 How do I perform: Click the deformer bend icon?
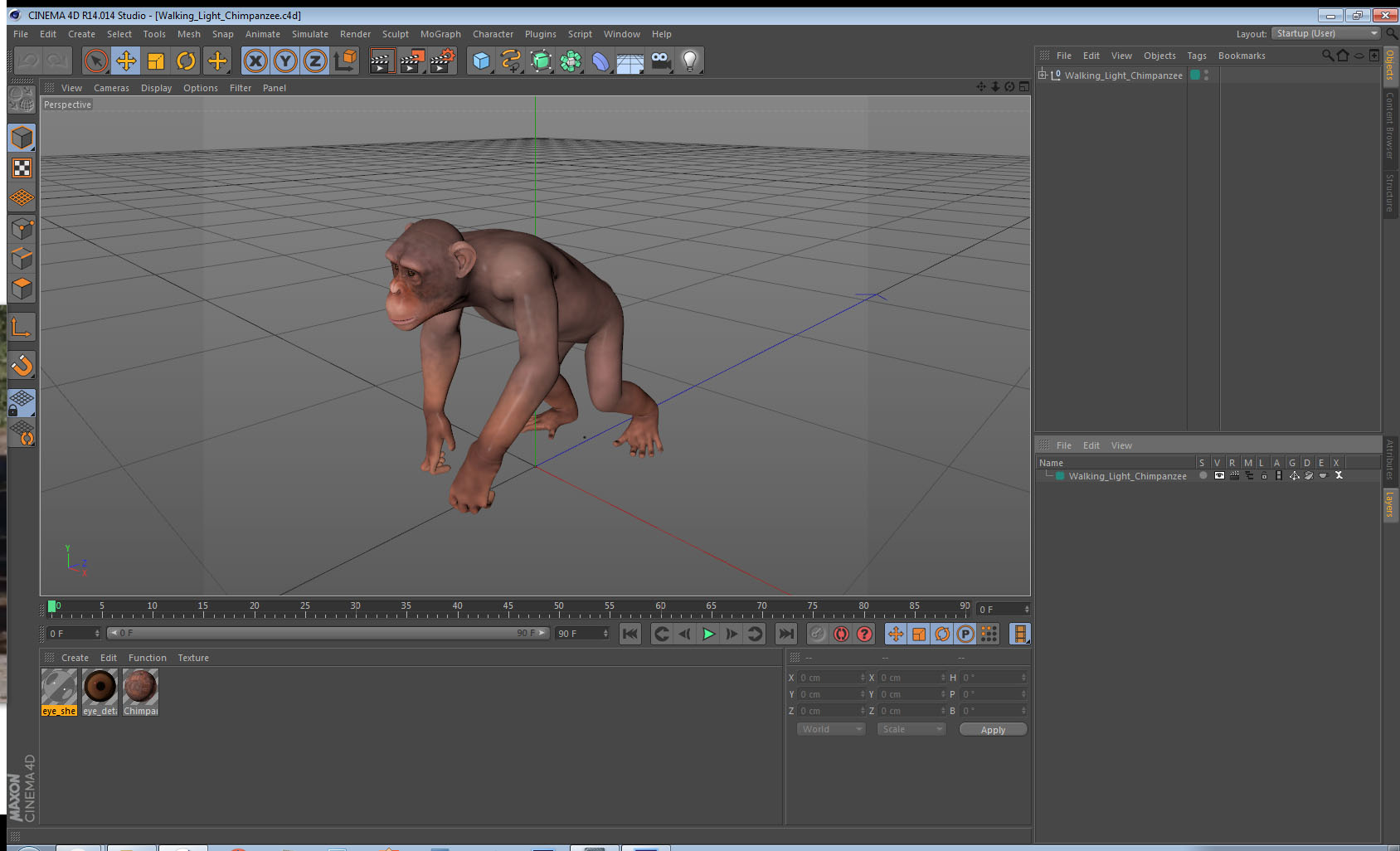tap(600, 61)
